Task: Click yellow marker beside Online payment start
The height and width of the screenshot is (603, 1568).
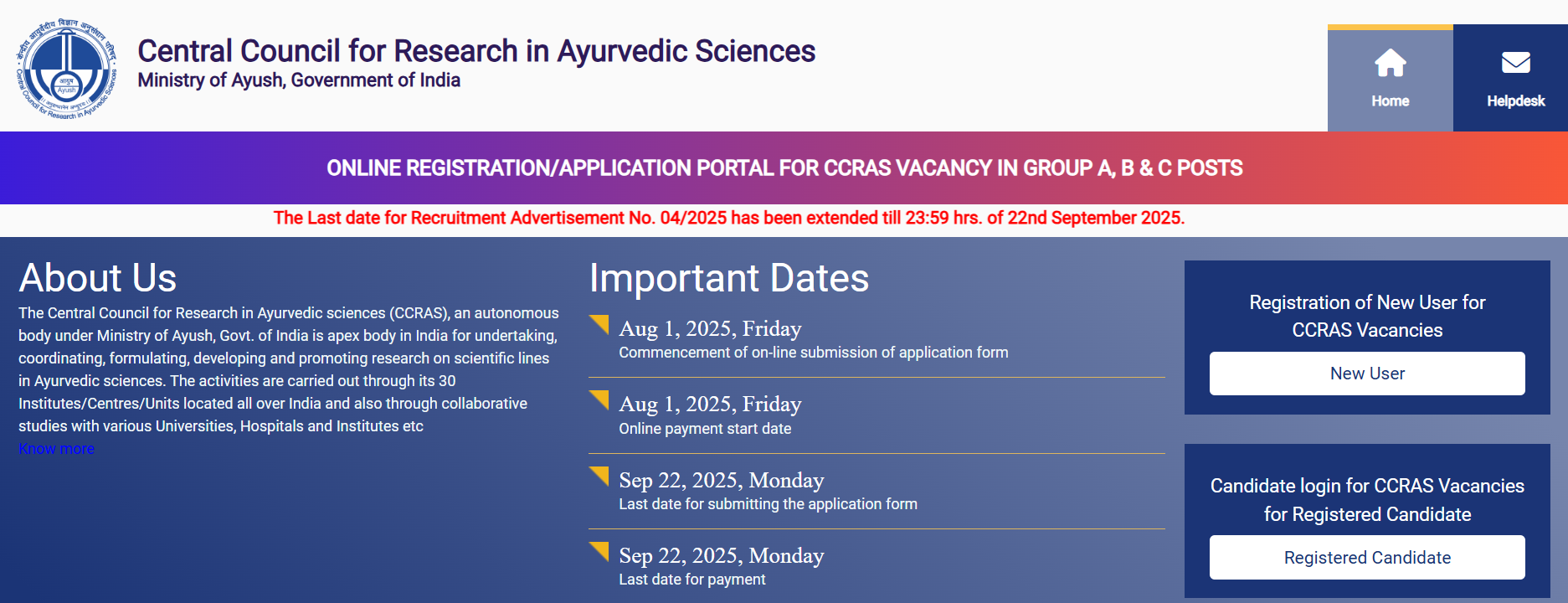Action: pos(599,399)
